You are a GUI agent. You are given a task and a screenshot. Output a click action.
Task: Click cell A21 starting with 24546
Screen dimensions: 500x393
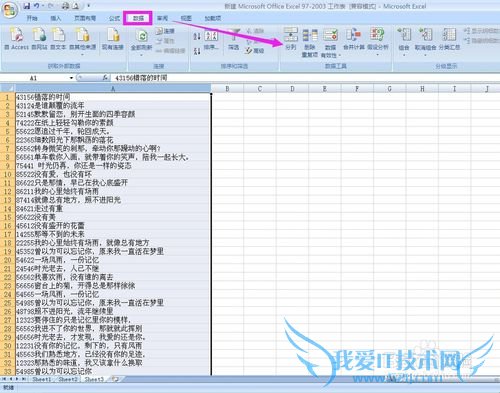(x=113, y=269)
